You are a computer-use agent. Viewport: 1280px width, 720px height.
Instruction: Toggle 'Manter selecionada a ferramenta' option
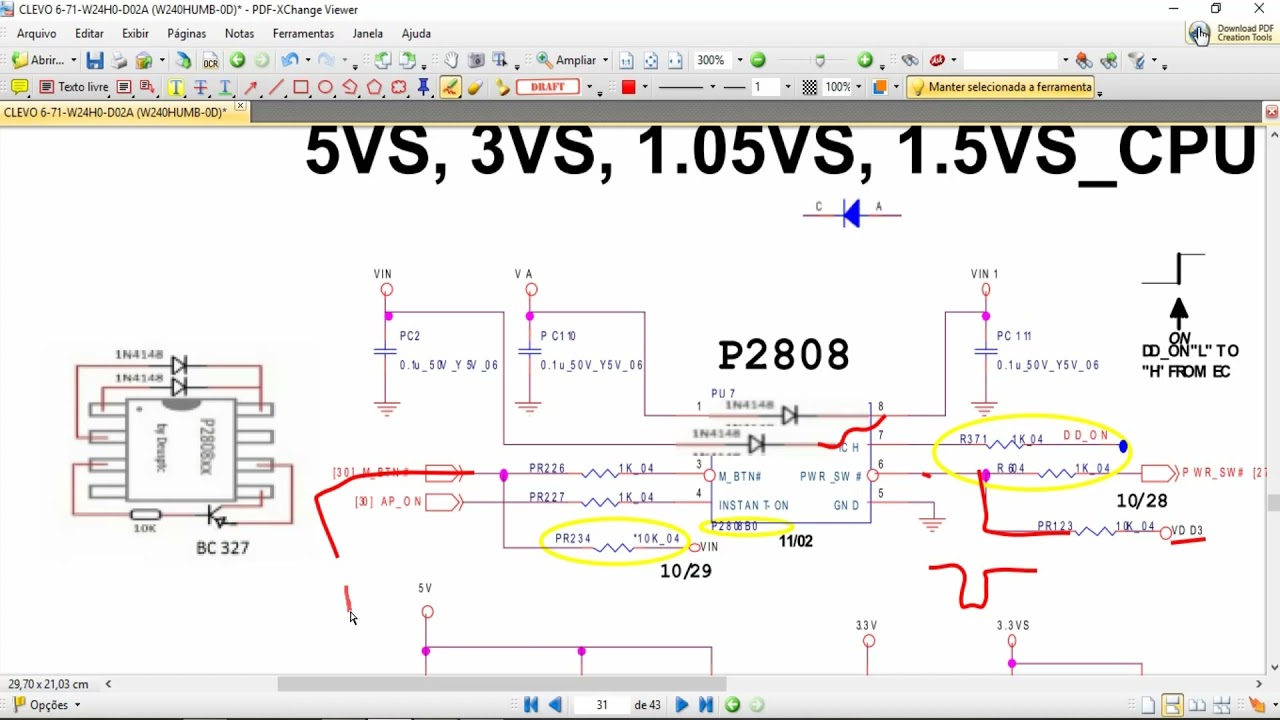[x=1001, y=87]
